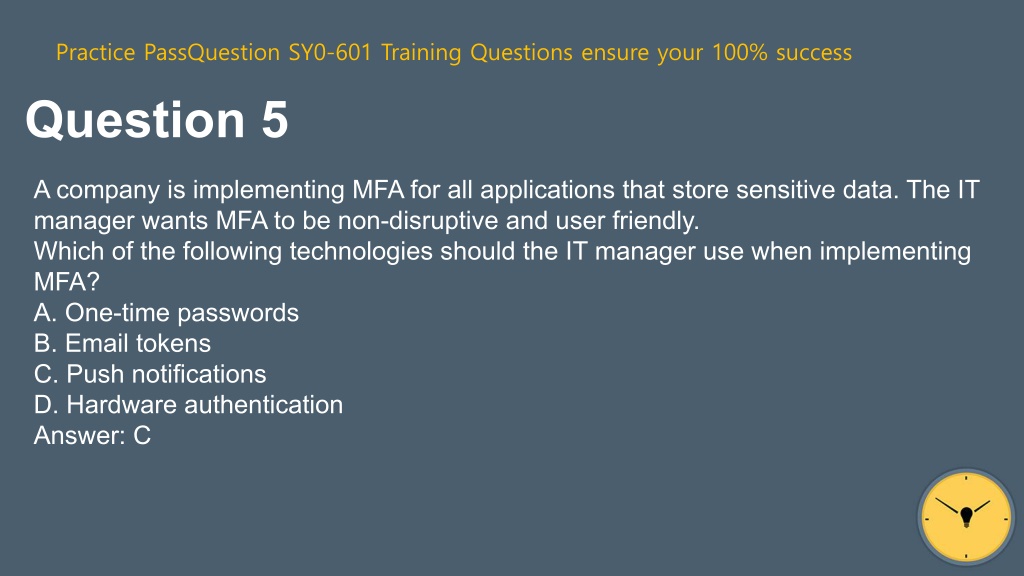Click the letter C after Answer

tap(142, 436)
